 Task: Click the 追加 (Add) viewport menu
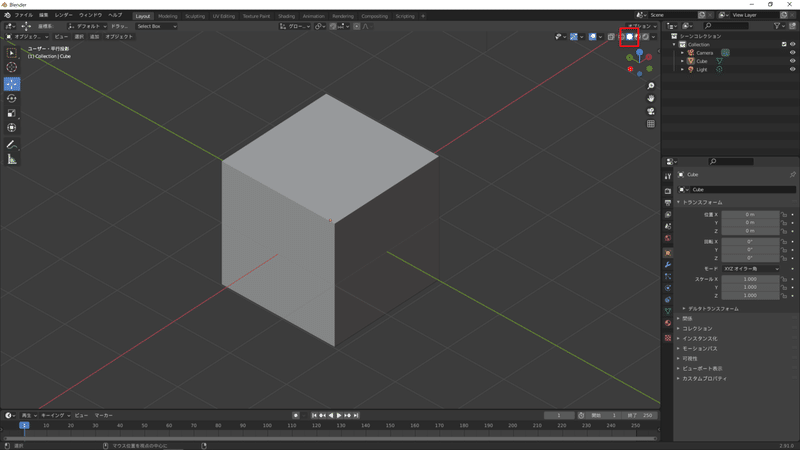click(x=94, y=37)
